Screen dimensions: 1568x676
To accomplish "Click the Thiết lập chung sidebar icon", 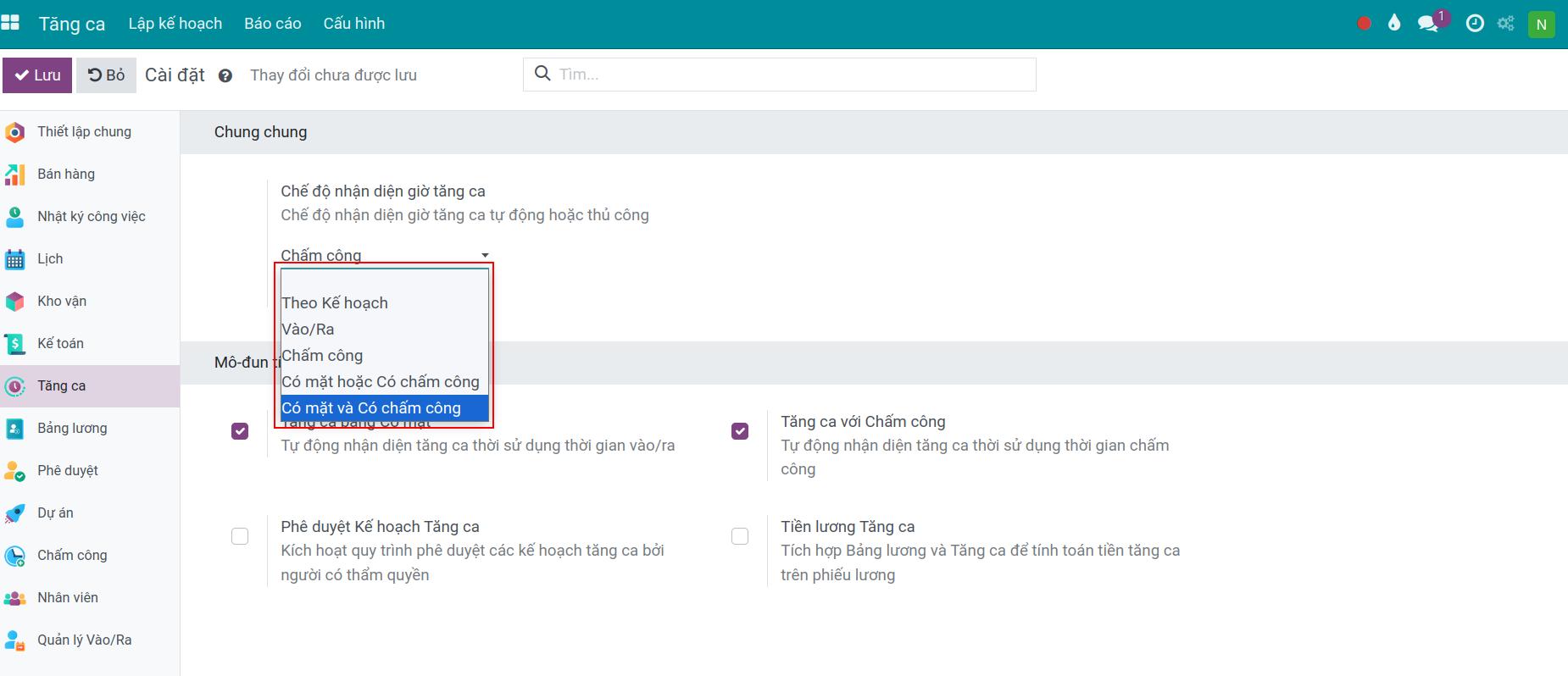I will [x=14, y=132].
